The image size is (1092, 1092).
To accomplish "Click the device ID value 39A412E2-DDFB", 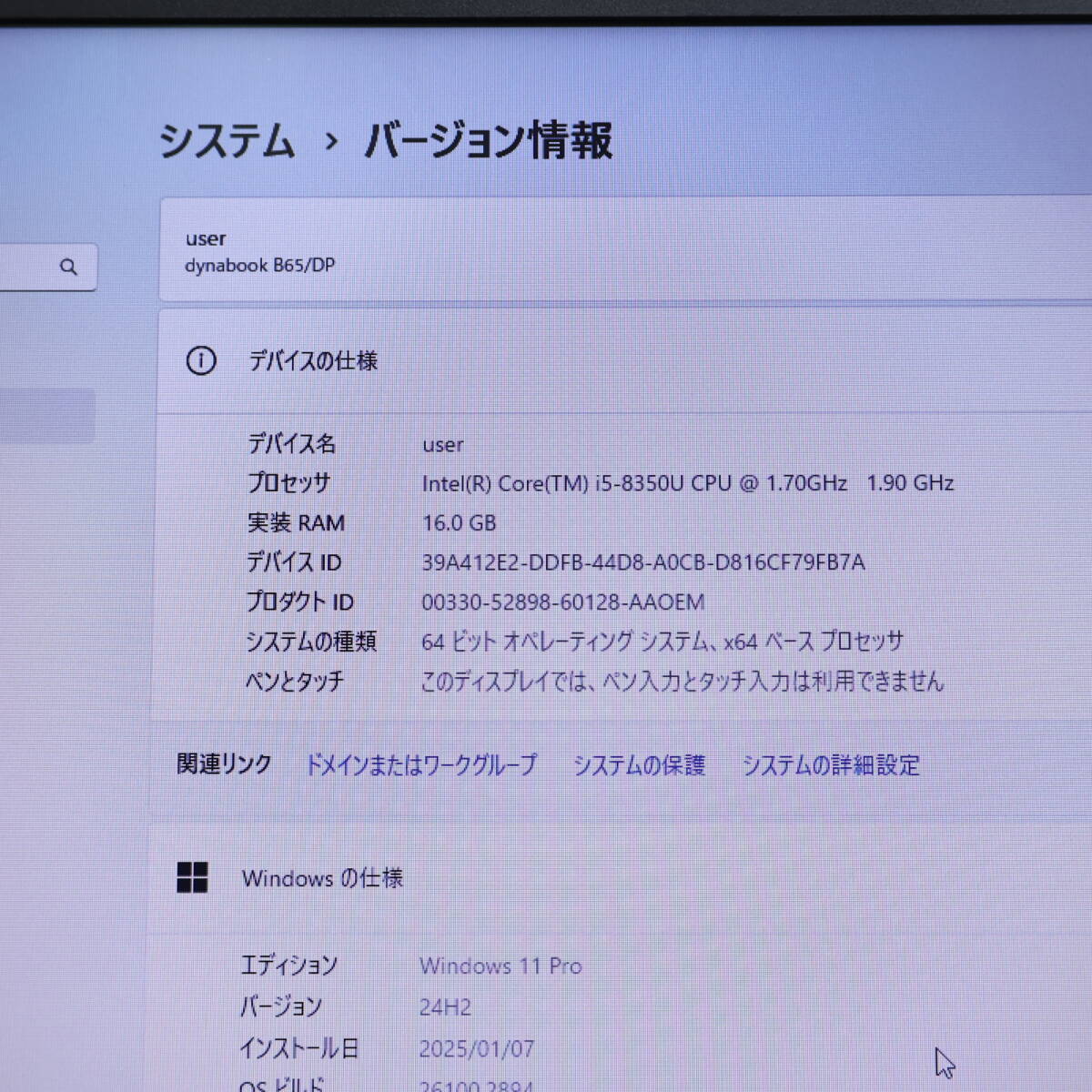I will (x=643, y=562).
